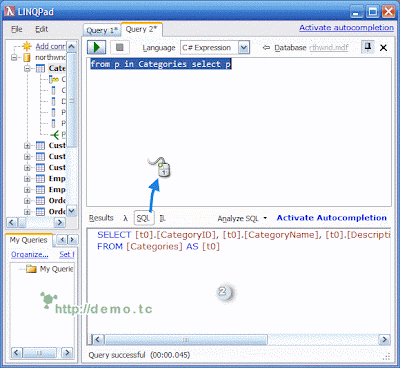This screenshot has width=400, height=368.
Task: Click the northwnd database cylinder icon
Action: [27, 58]
